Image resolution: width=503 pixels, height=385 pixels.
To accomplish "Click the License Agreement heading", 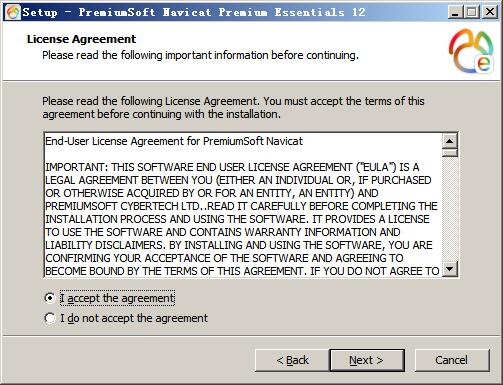I will click(x=81, y=39).
